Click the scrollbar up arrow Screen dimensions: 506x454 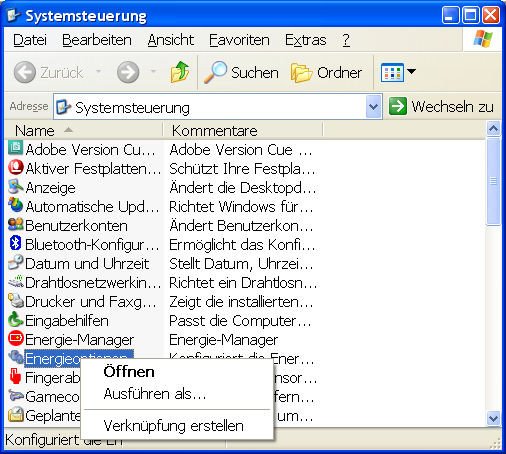[493, 129]
